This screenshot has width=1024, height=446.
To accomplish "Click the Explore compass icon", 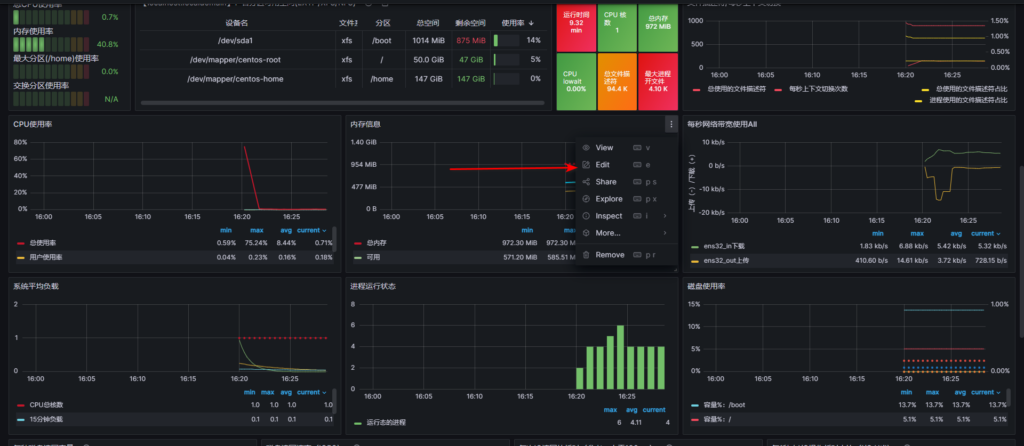I will point(586,199).
